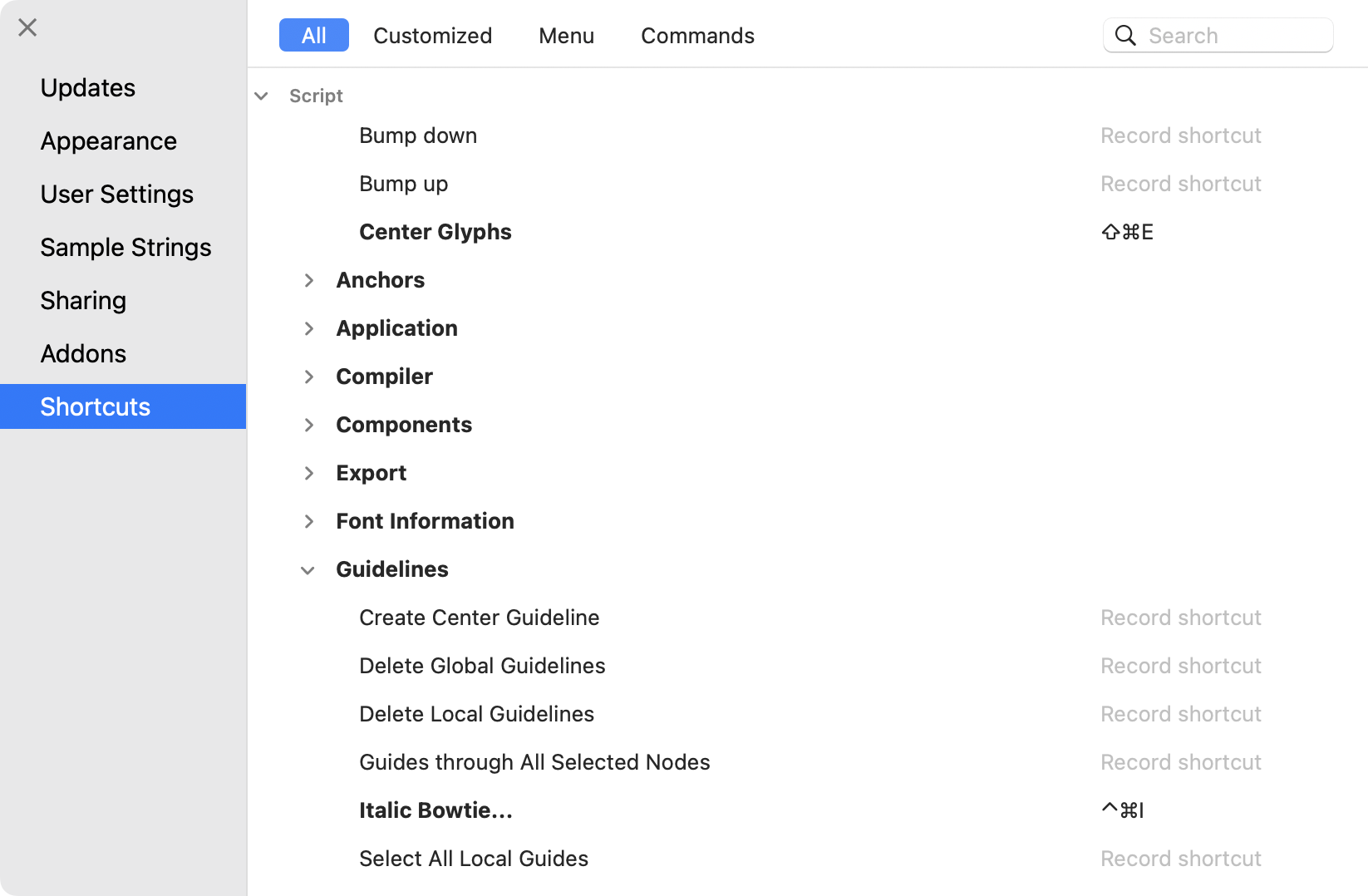
Task: Click into the Search field
Action: pos(1218,35)
